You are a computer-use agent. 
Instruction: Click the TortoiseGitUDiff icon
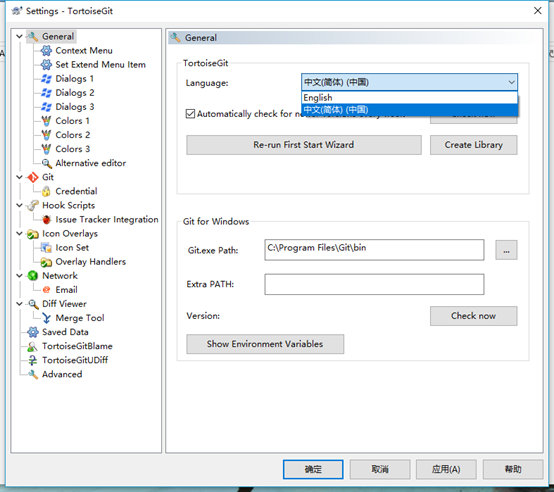point(33,360)
